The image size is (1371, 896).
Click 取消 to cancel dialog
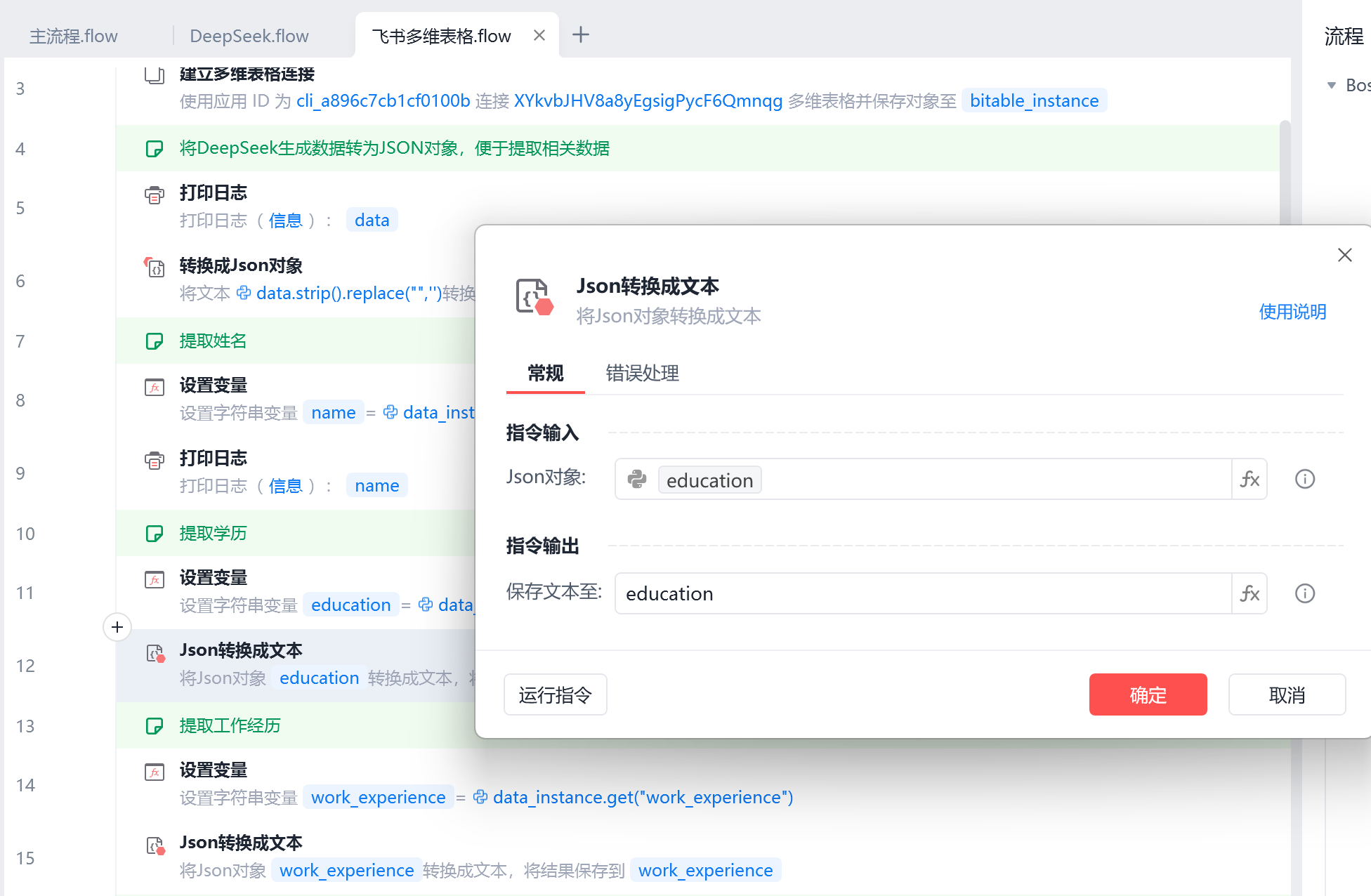[x=1286, y=695]
